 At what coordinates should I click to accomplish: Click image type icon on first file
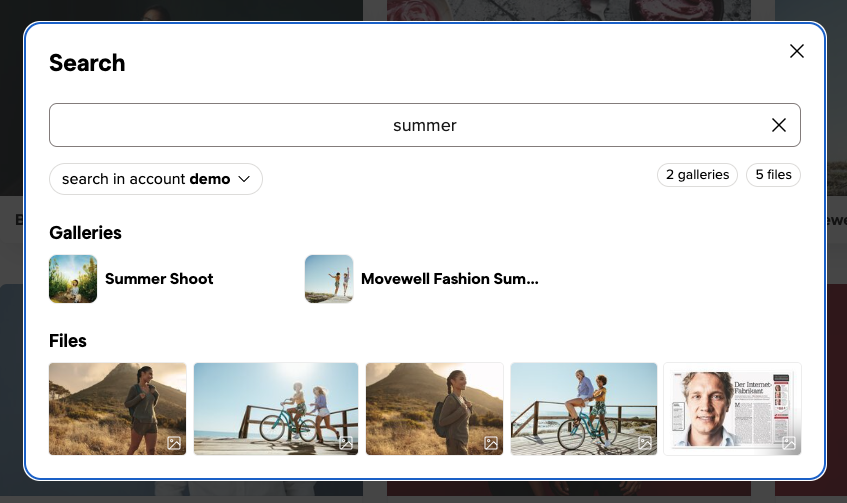pyautogui.click(x=174, y=443)
